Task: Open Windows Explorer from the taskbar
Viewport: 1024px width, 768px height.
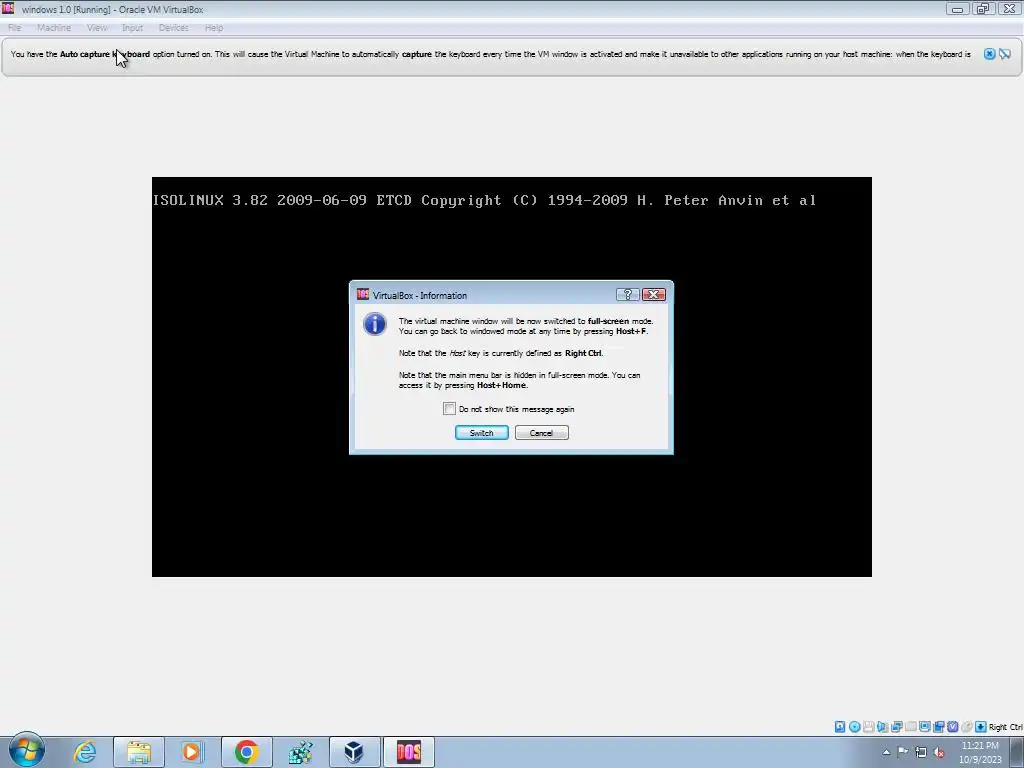Action: (138, 752)
